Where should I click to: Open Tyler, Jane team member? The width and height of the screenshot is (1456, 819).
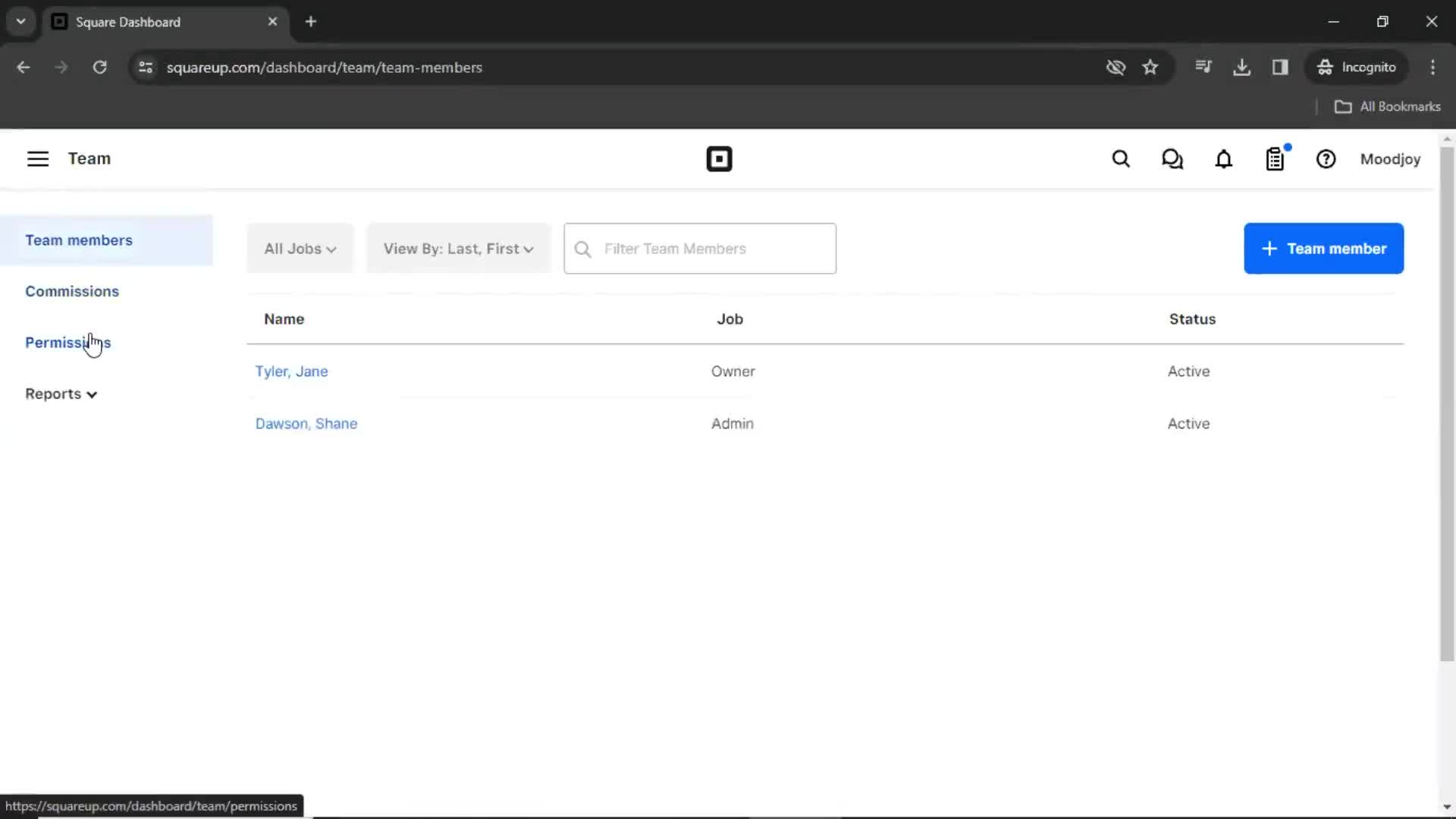(291, 372)
